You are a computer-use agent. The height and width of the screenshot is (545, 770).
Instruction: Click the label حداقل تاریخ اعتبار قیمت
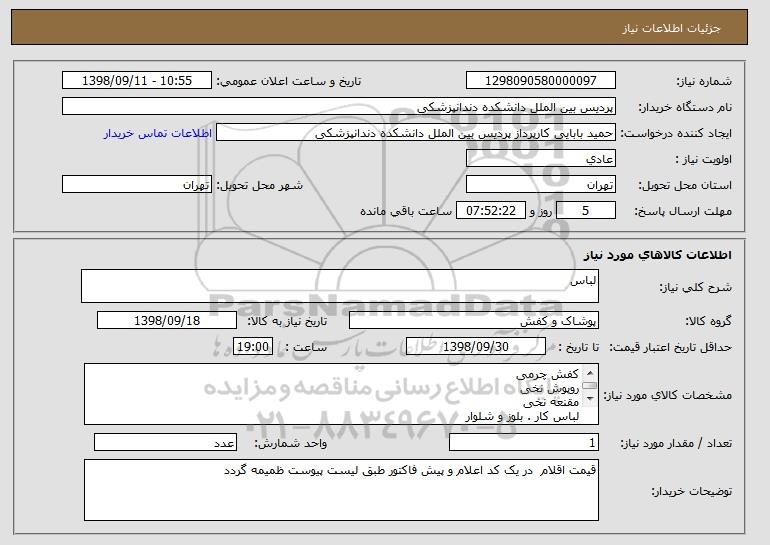(x=670, y=347)
